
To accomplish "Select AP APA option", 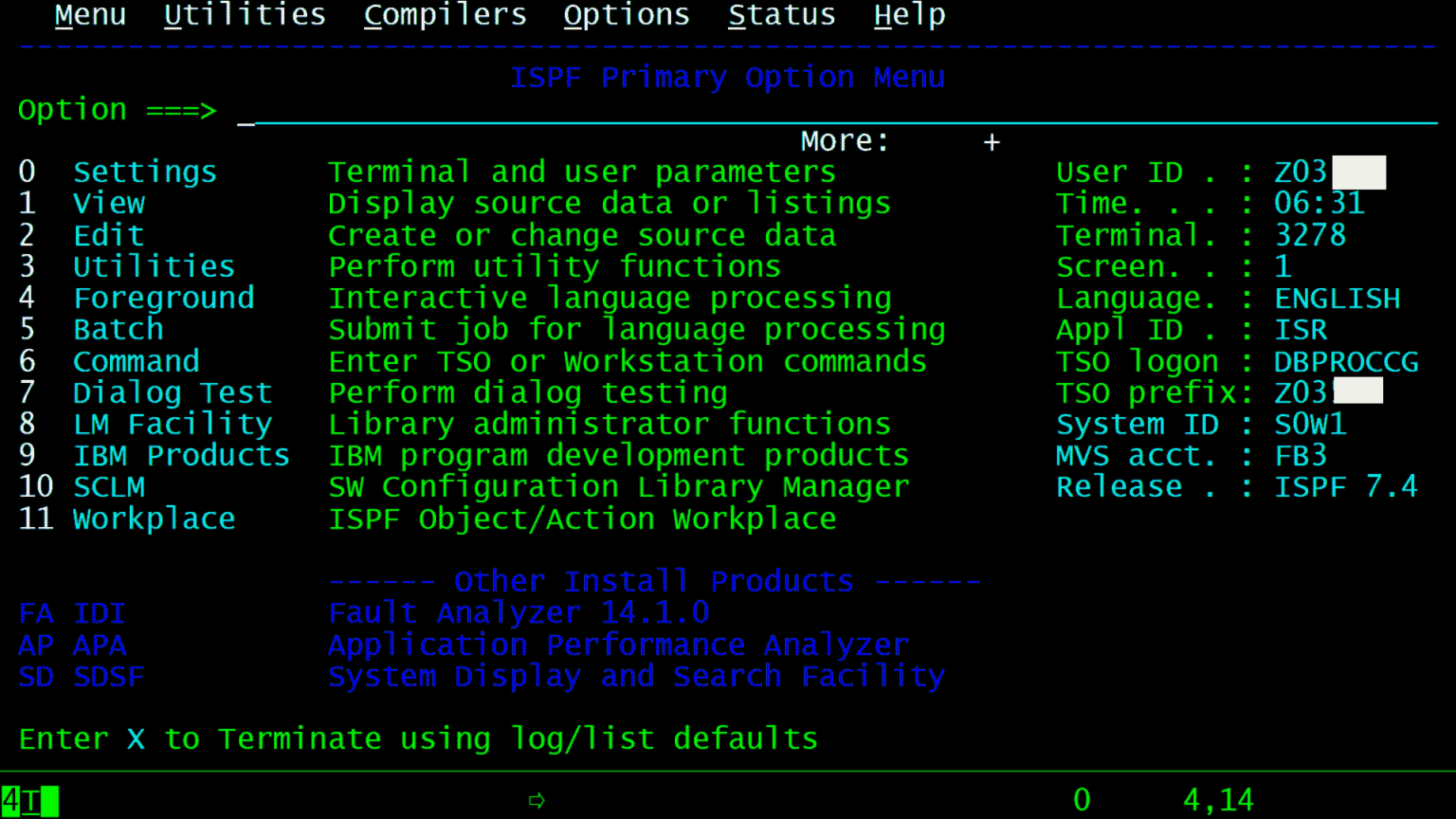I will [x=72, y=645].
